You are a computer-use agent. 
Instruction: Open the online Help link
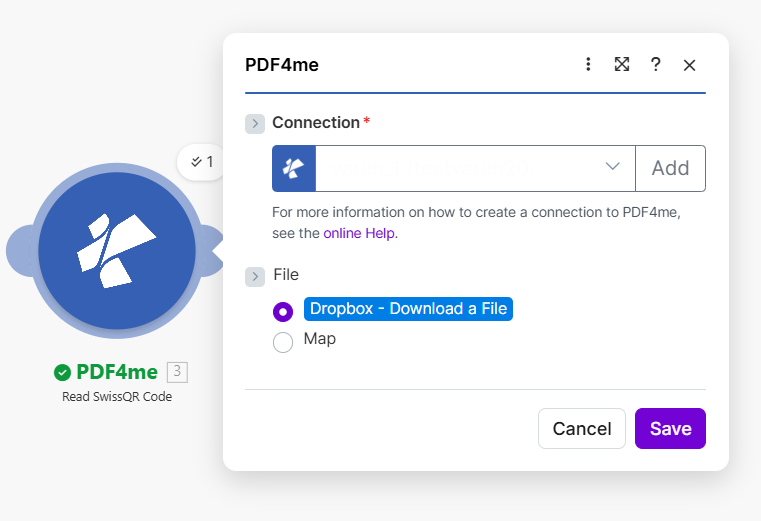(359, 233)
